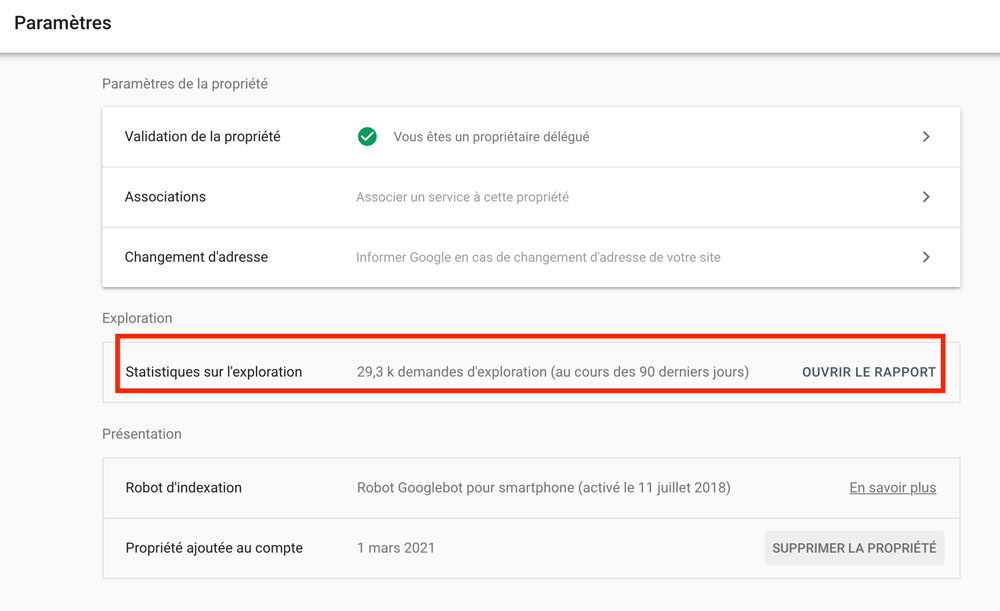1000x611 pixels.
Task: Click the green verified checkmark icon
Action: point(367,136)
